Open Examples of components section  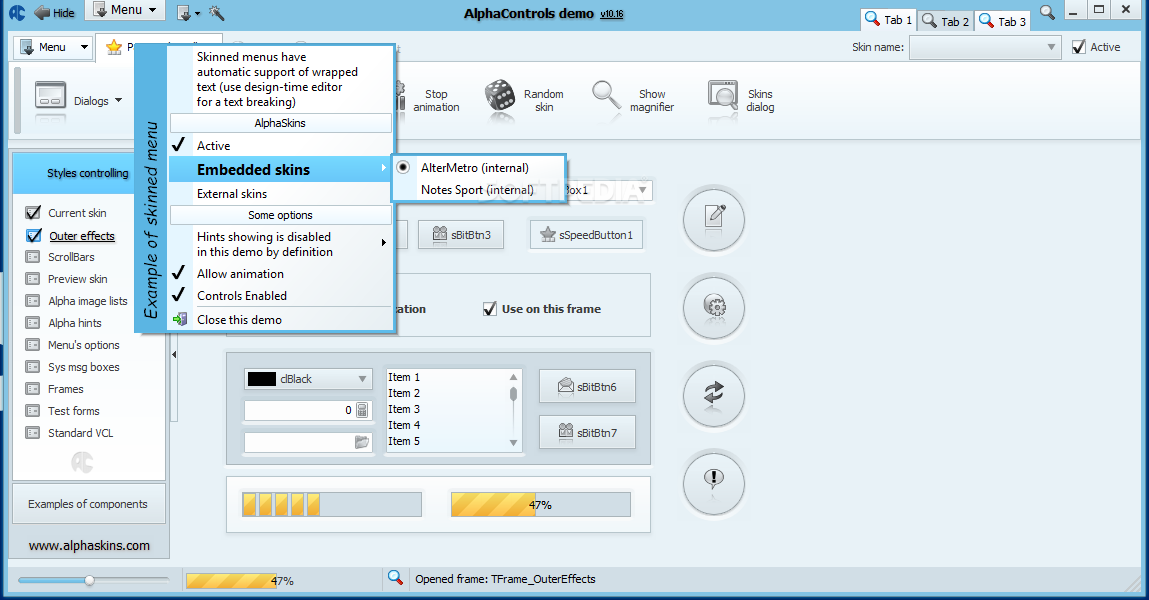88,503
